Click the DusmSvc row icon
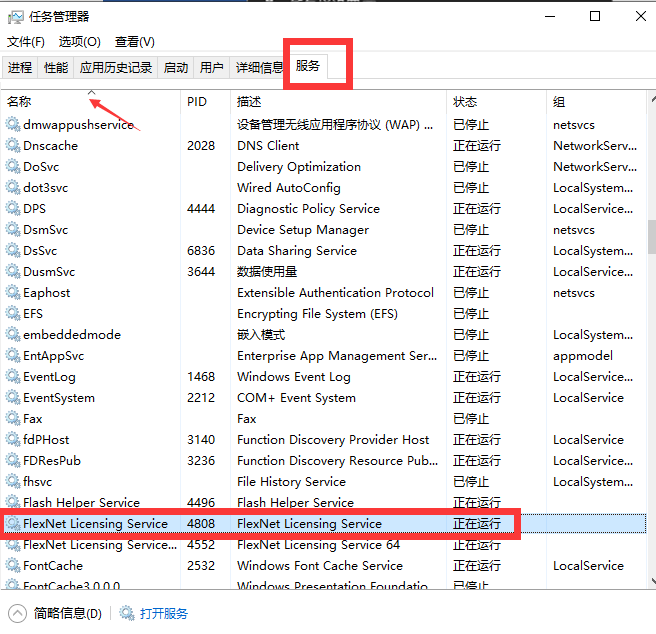Screen dimensions: 656x634 click(x=13, y=271)
